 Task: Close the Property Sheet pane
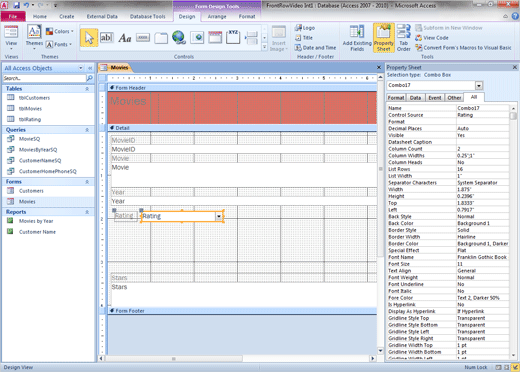[x=515, y=67]
